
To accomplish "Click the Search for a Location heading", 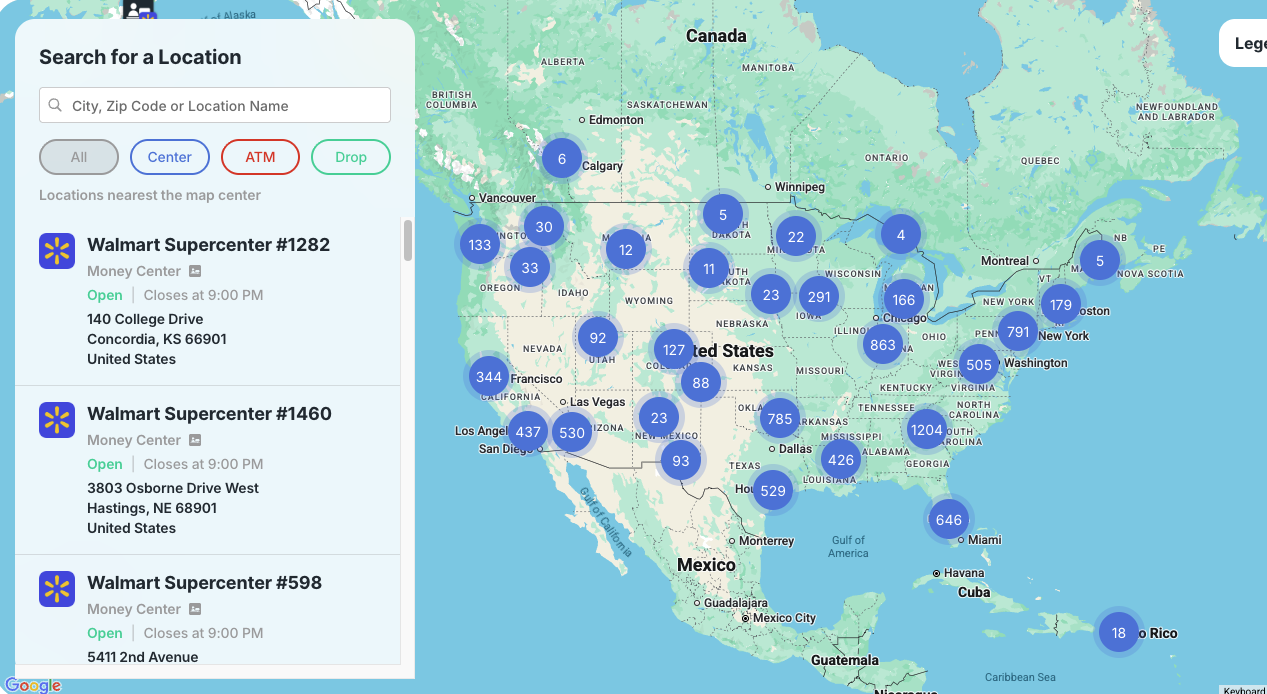I will [140, 57].
